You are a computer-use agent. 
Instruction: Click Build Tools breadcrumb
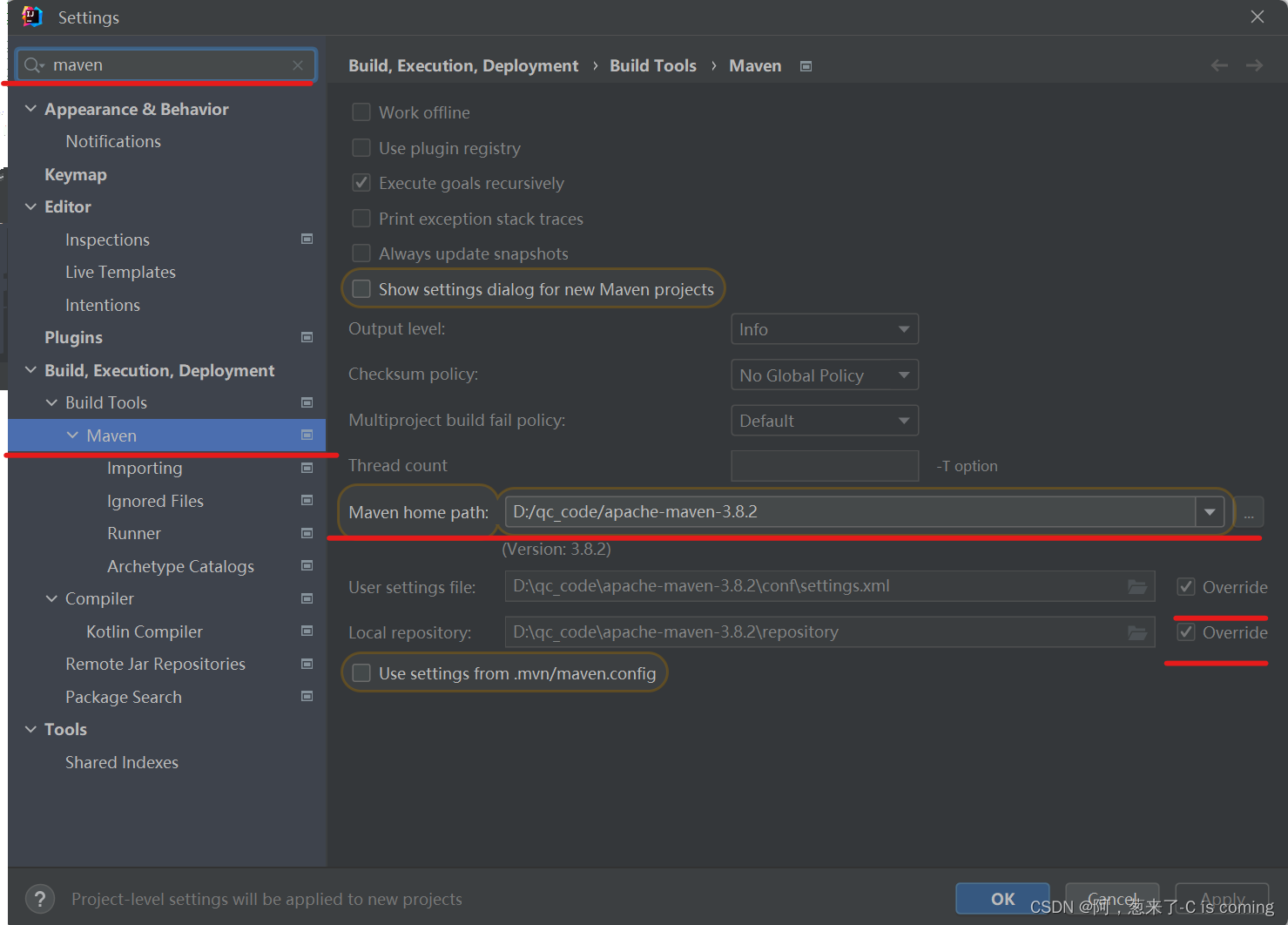653,65
